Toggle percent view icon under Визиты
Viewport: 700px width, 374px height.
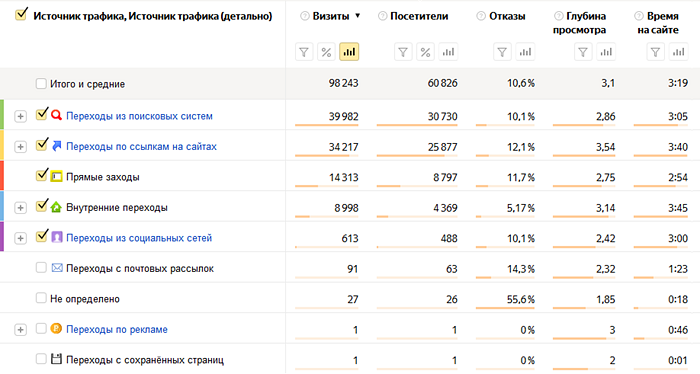[x=326, y=52]
